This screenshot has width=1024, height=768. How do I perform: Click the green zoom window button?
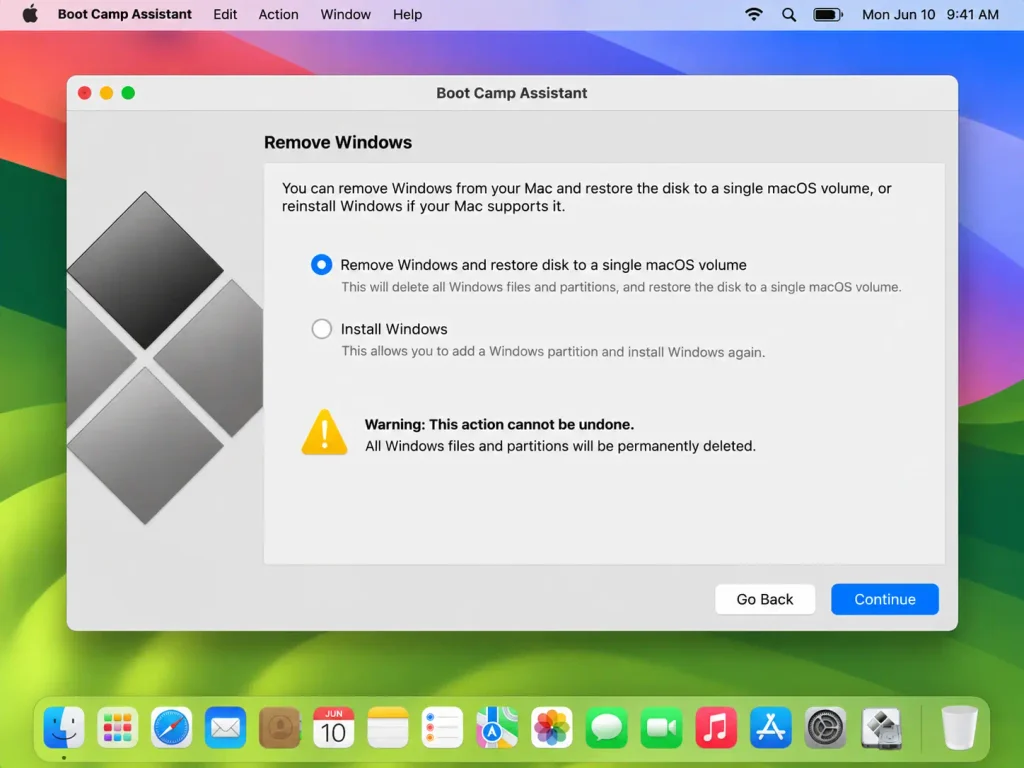pos(129,93)
